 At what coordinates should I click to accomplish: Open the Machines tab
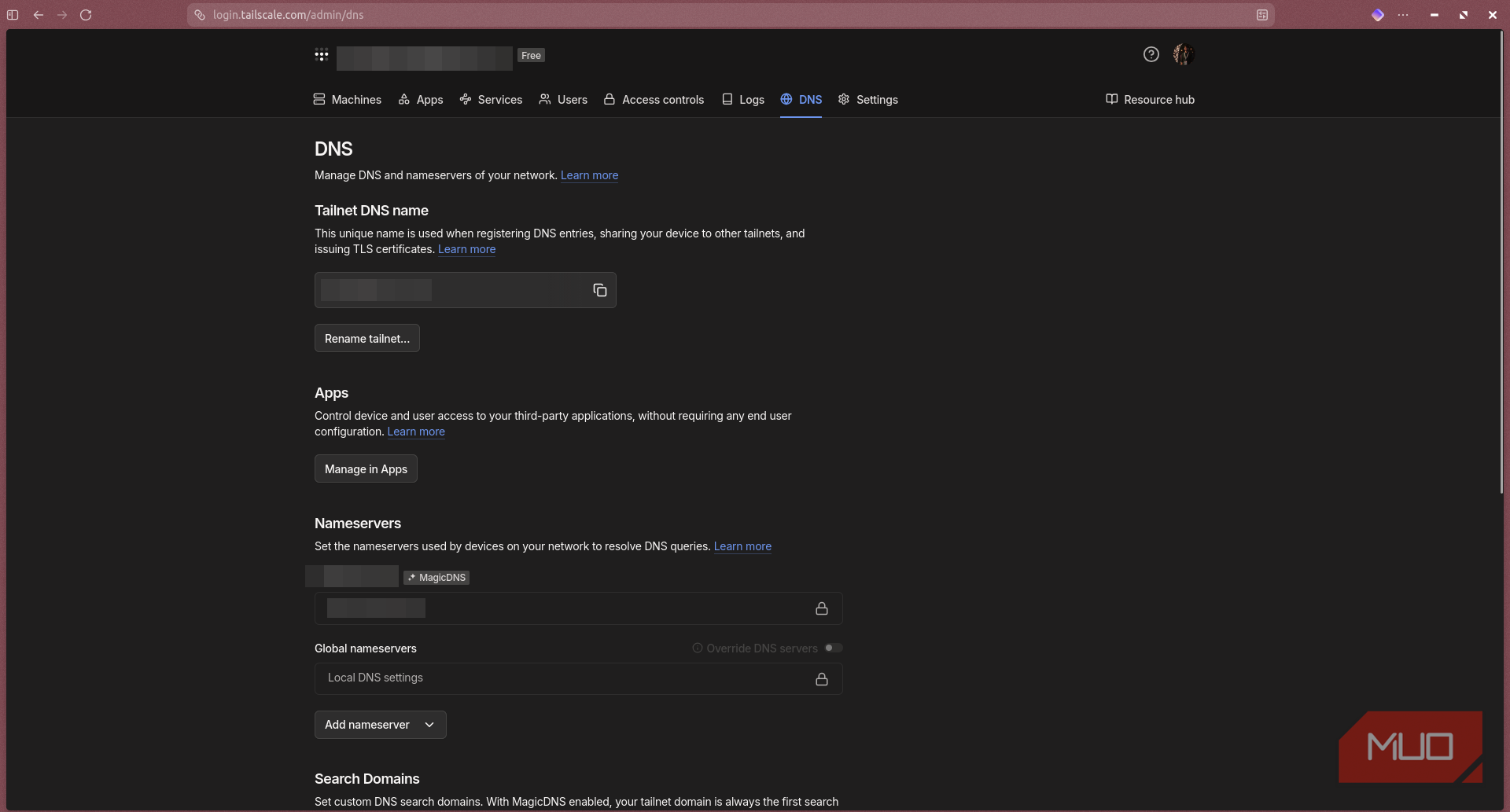click(x=347, y=100)
